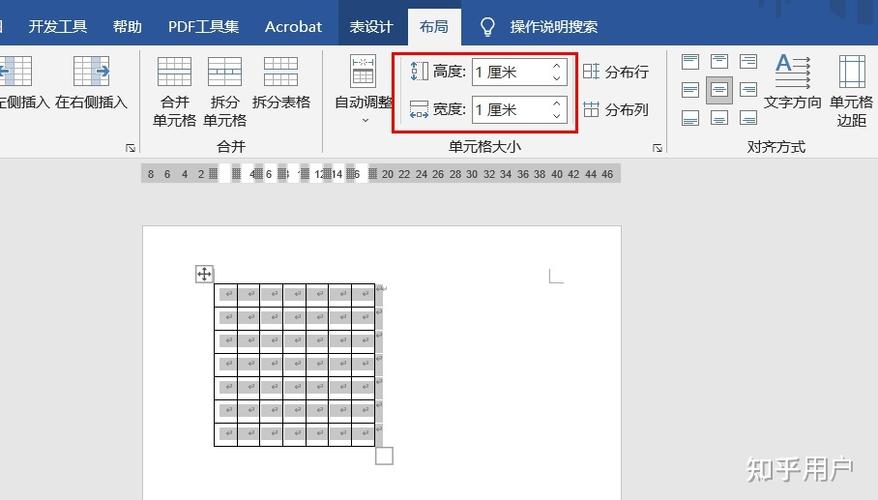Select Align Top Left icon
878x500 pixels.
[x=690, y=62]
